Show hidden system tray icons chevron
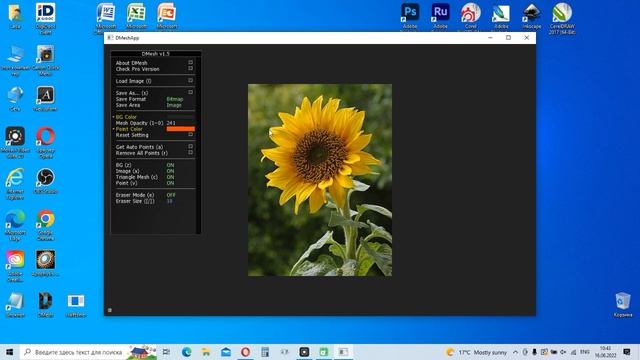 click(515, 352)
